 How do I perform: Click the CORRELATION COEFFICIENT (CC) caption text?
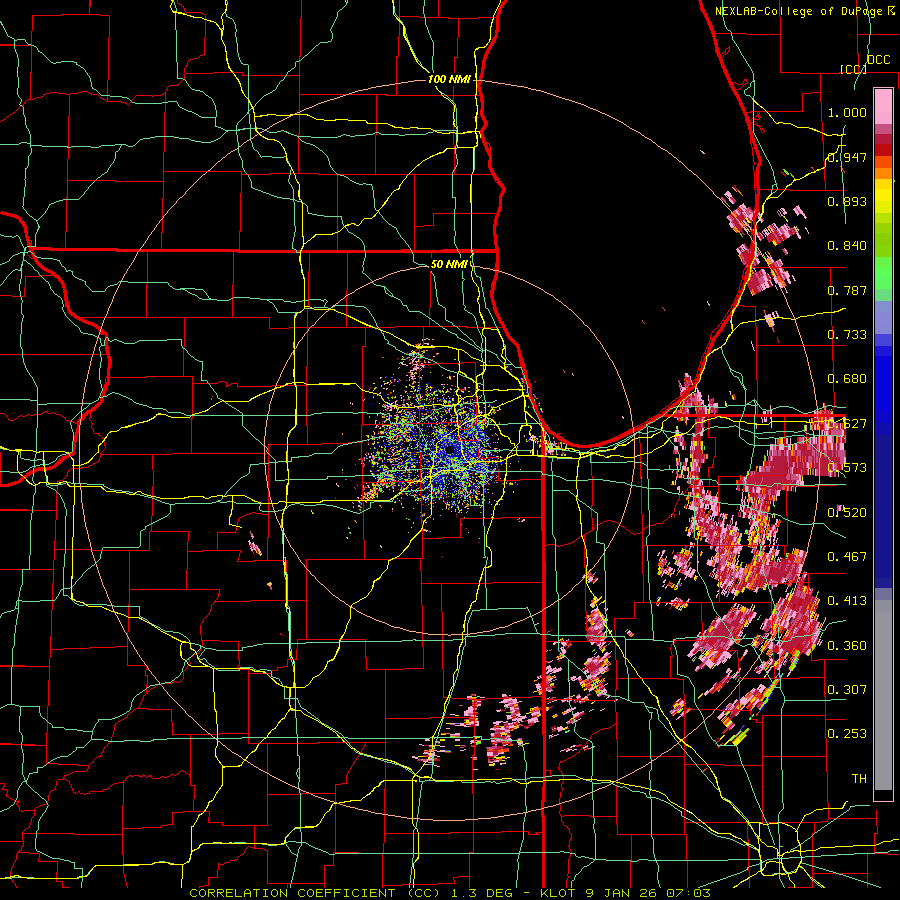pyautogui.click(x=315, y=893)
